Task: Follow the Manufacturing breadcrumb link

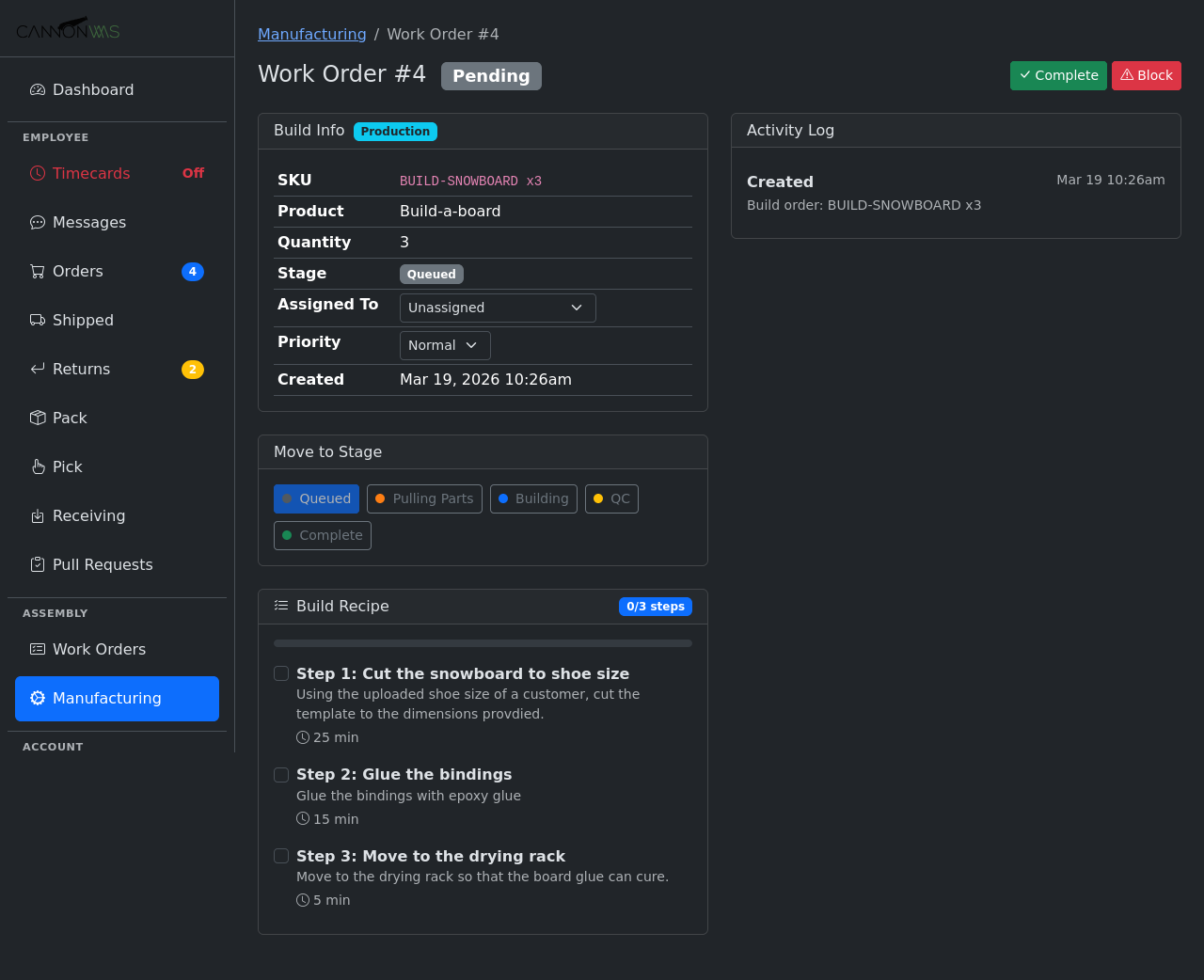Action: [x=312, y=35]
